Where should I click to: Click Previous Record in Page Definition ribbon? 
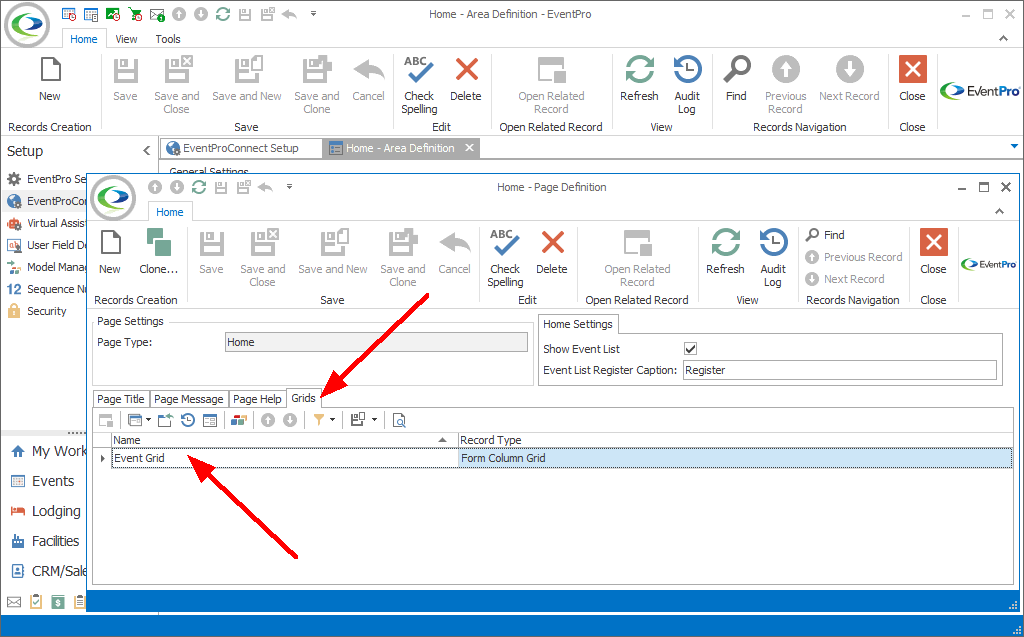click(854, 257)
